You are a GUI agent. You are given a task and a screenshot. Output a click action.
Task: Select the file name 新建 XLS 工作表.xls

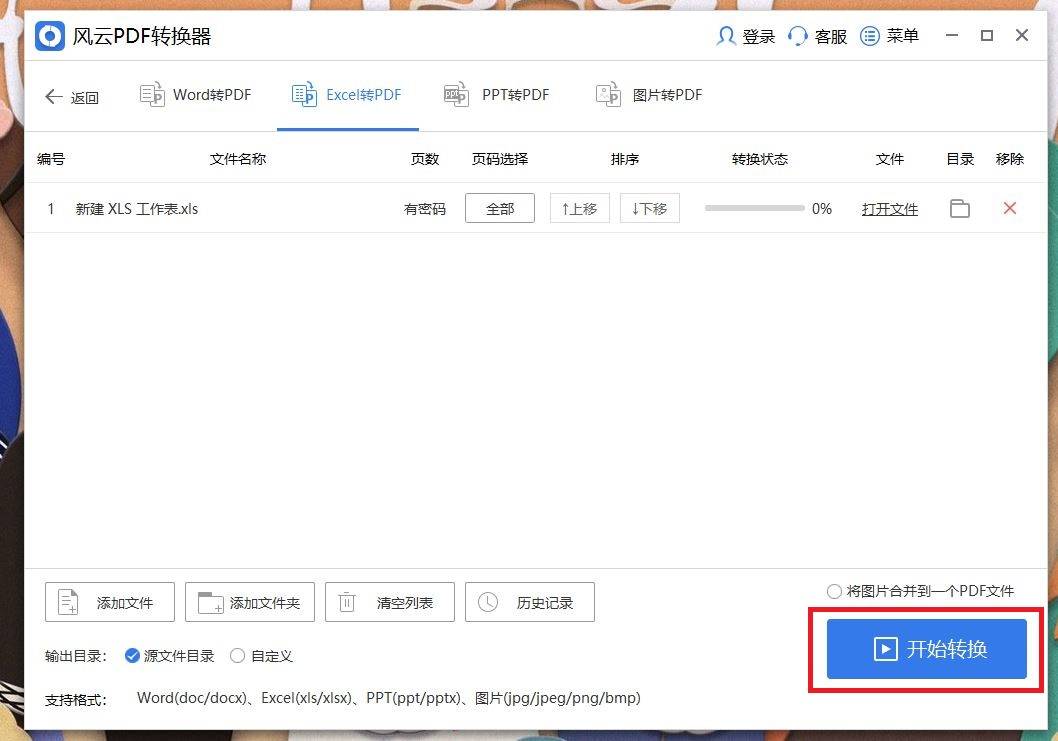pos(137,209)
